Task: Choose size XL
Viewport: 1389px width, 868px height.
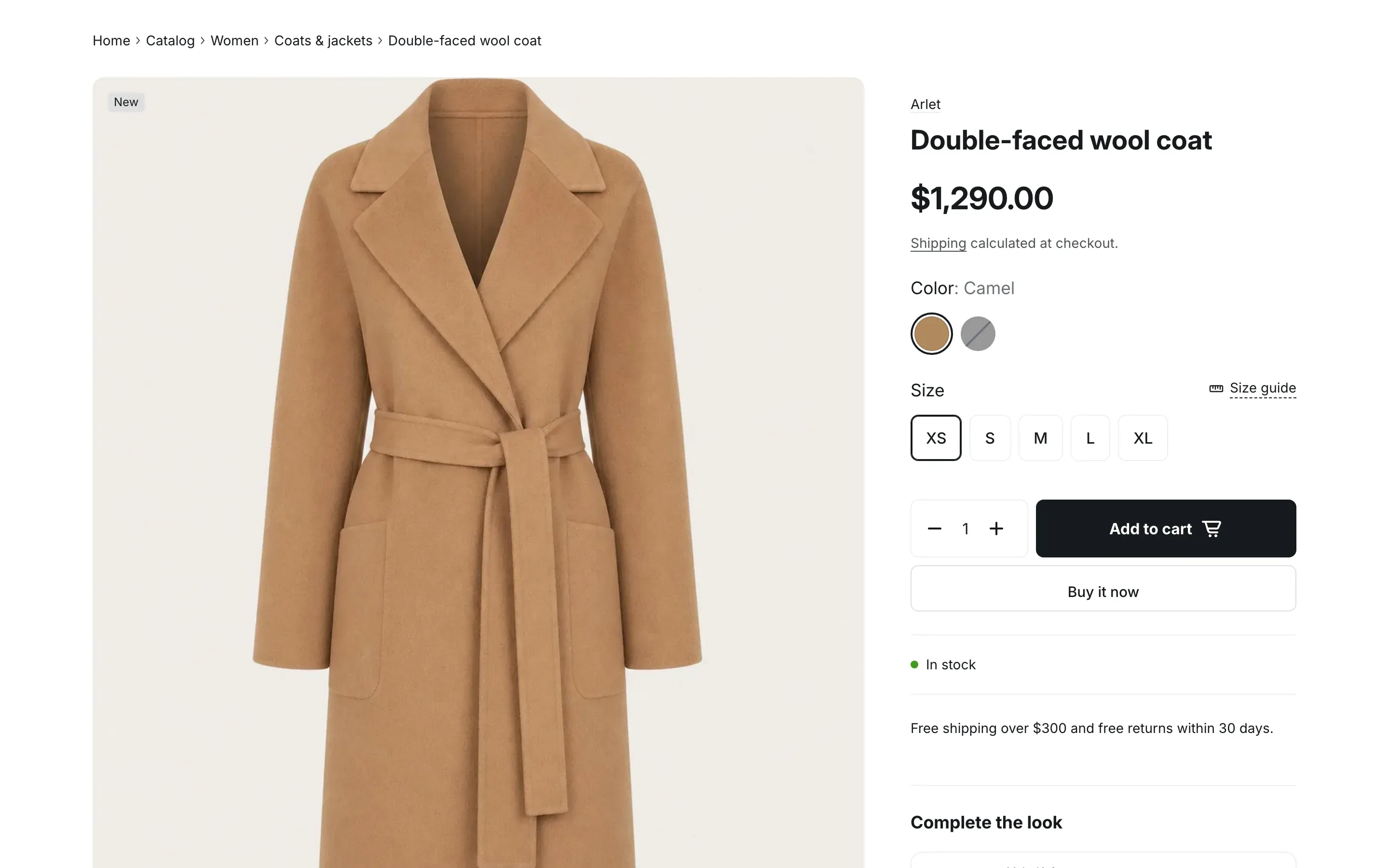Action: coord(1142,438)
